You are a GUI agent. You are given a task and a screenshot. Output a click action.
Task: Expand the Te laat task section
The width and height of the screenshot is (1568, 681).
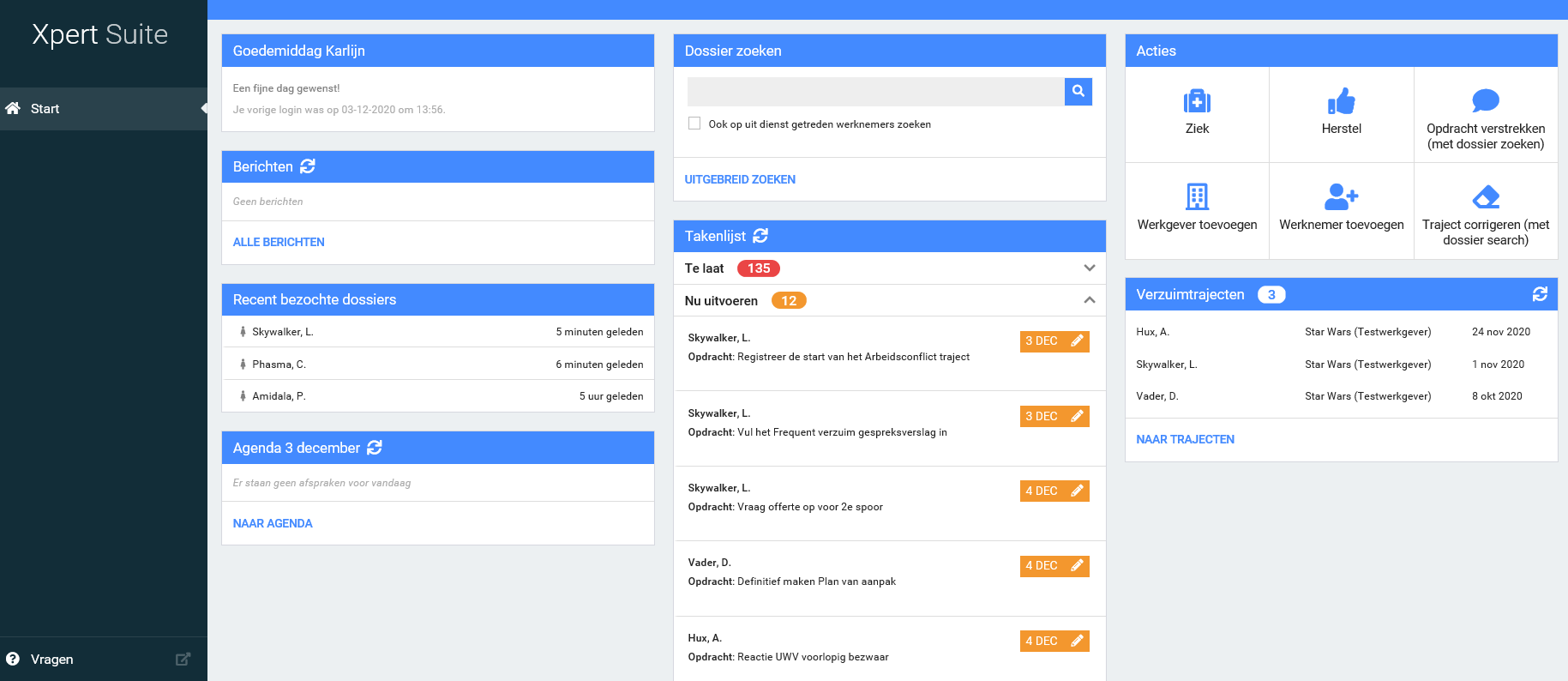[1089, 268]
